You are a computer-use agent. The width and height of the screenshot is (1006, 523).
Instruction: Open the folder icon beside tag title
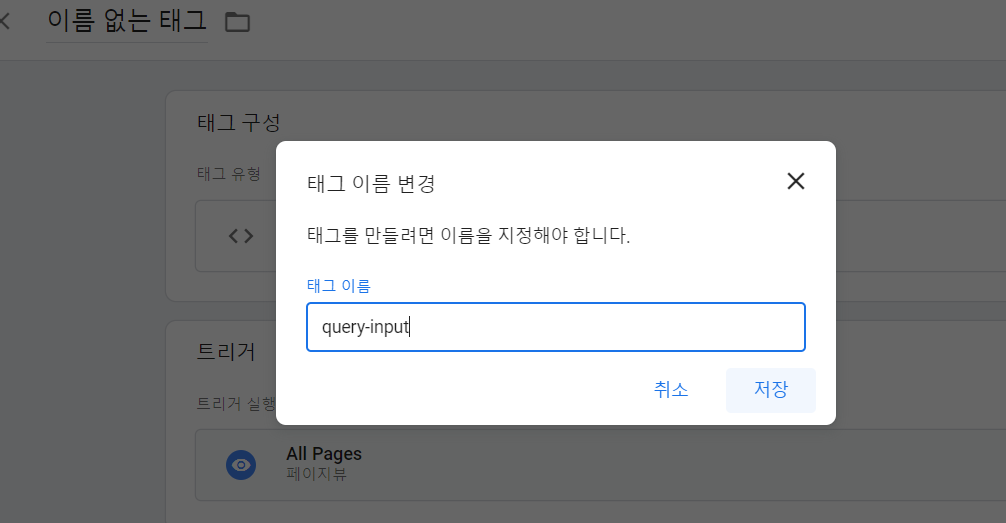(237, 22)
